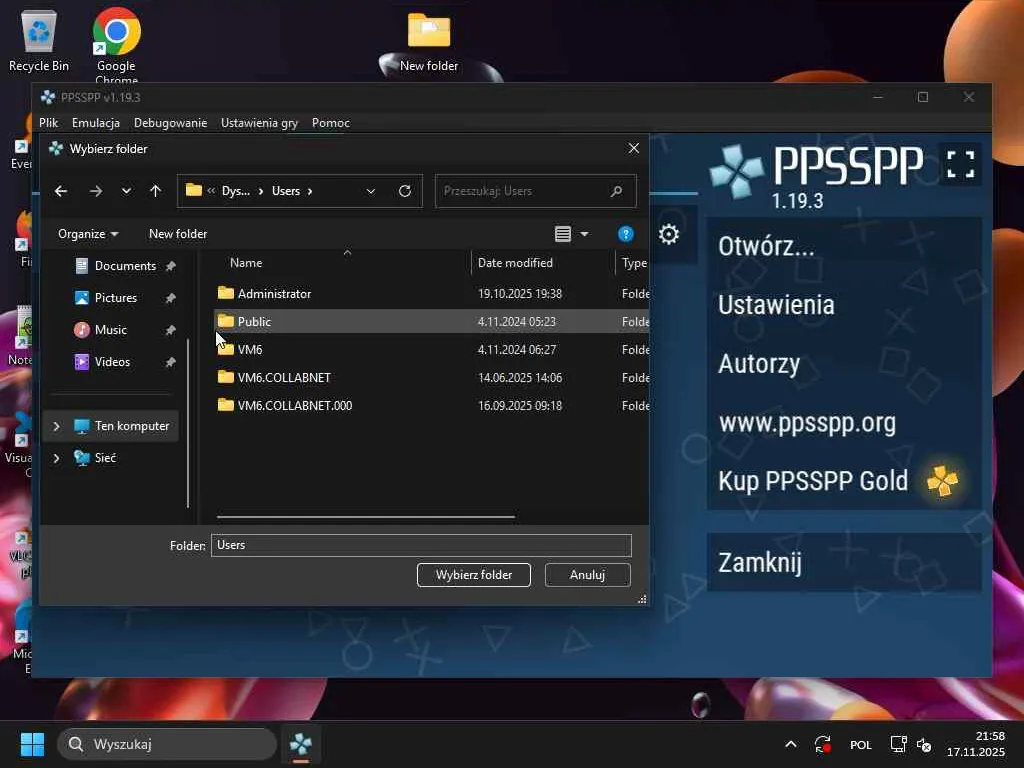The height and width of the screenshot is (768, 1024).
Task: Click the sync status tray icon
Action: (822, 744)
